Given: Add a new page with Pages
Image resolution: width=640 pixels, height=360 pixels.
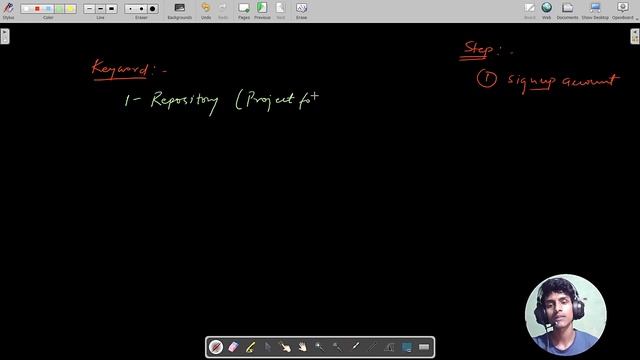Looking at the screenshot, I should (x=244, y=10).
